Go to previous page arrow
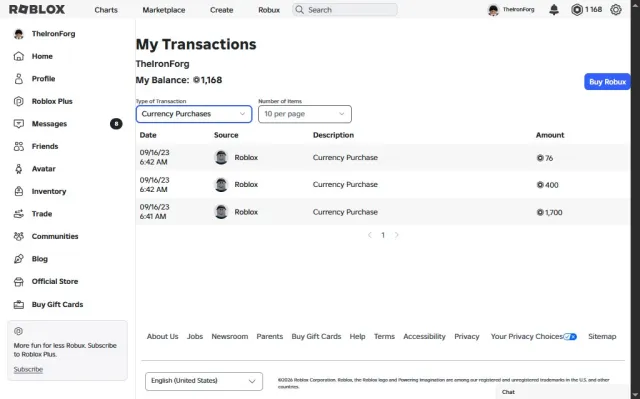This screenshot has height=399, width=640. click(x=369, y=235)
